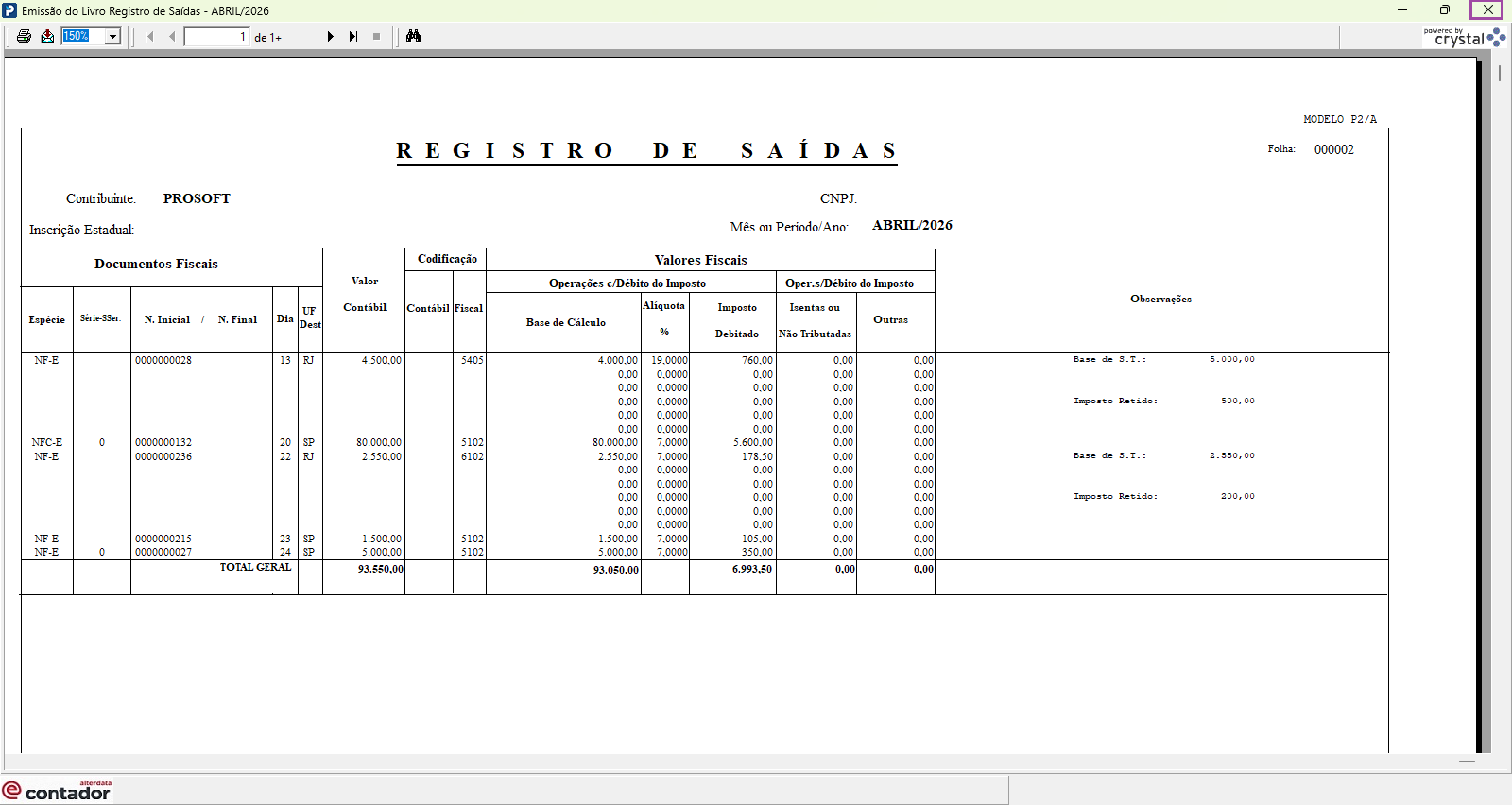
Task: Click the Inscrição Estadual label
Action: tap(81, 230)
